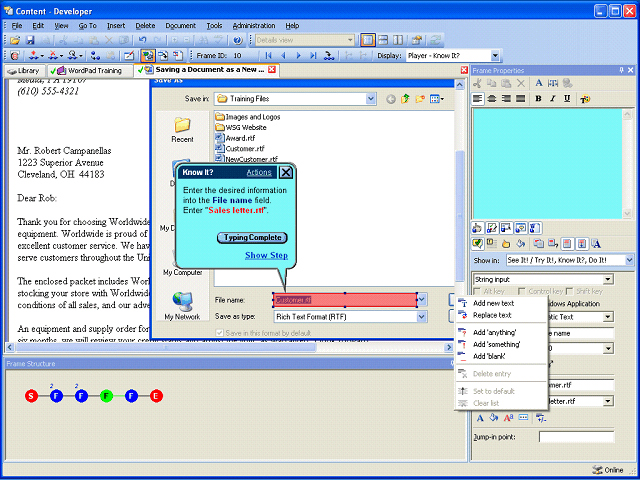
Task: Click the Up One Level folder icon in Save As
Action: [405, 98]
